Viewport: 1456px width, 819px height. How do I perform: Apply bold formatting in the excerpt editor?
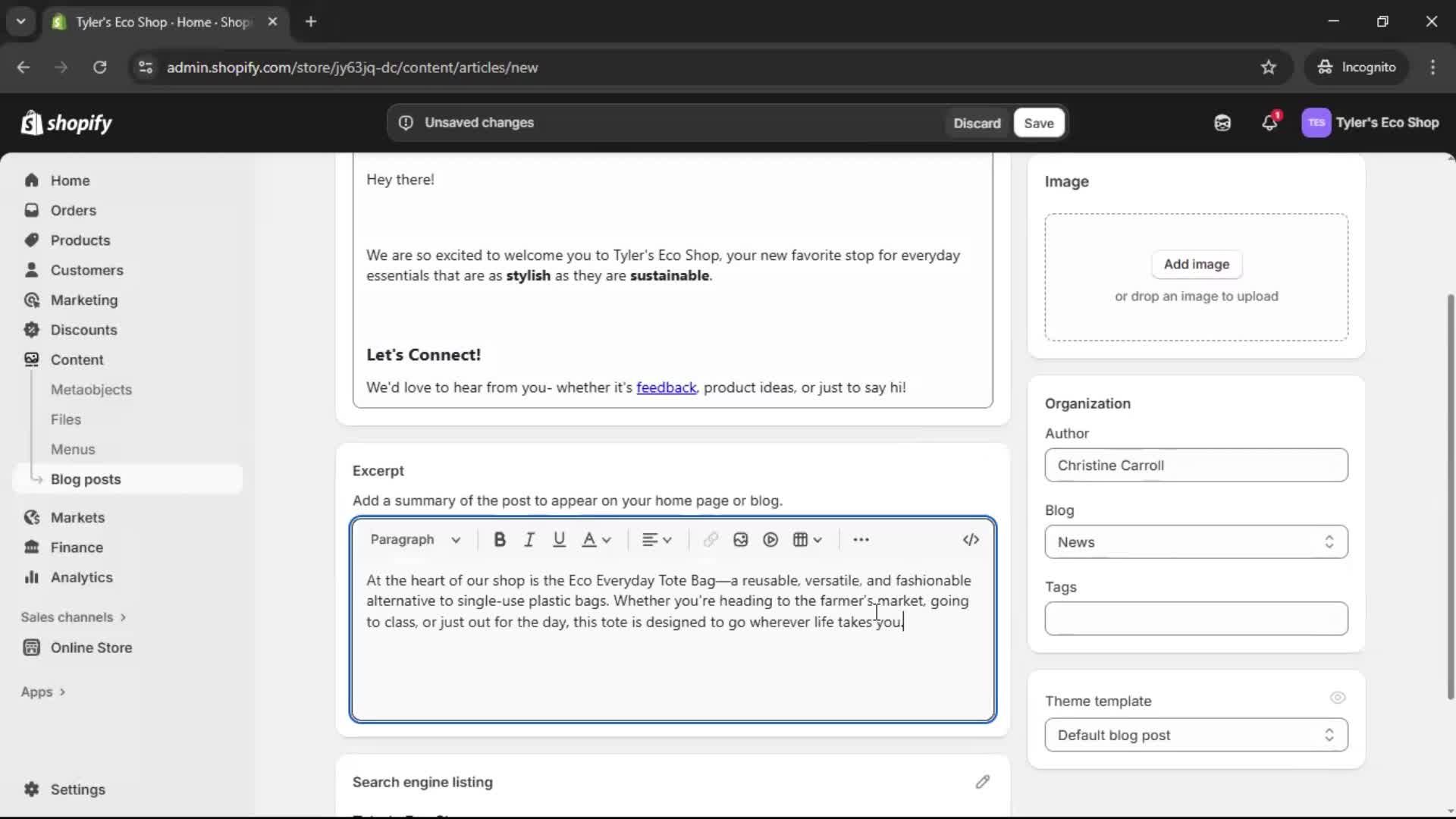click(x=500, y=539)
